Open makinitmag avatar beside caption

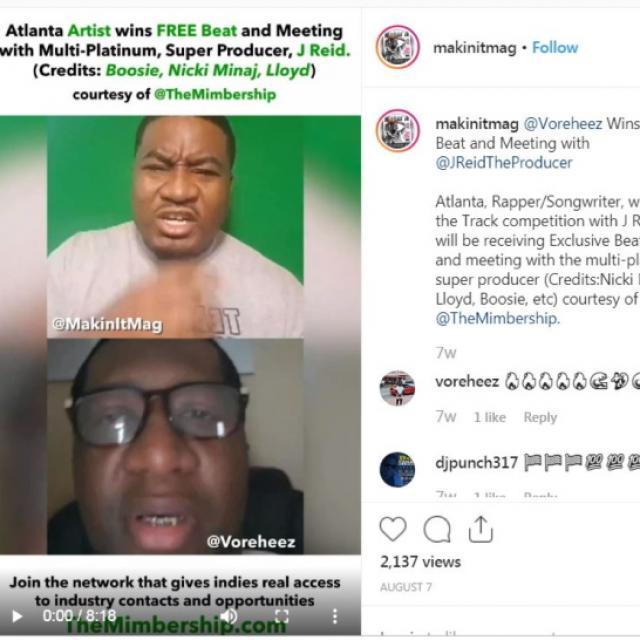pos(398,130)
